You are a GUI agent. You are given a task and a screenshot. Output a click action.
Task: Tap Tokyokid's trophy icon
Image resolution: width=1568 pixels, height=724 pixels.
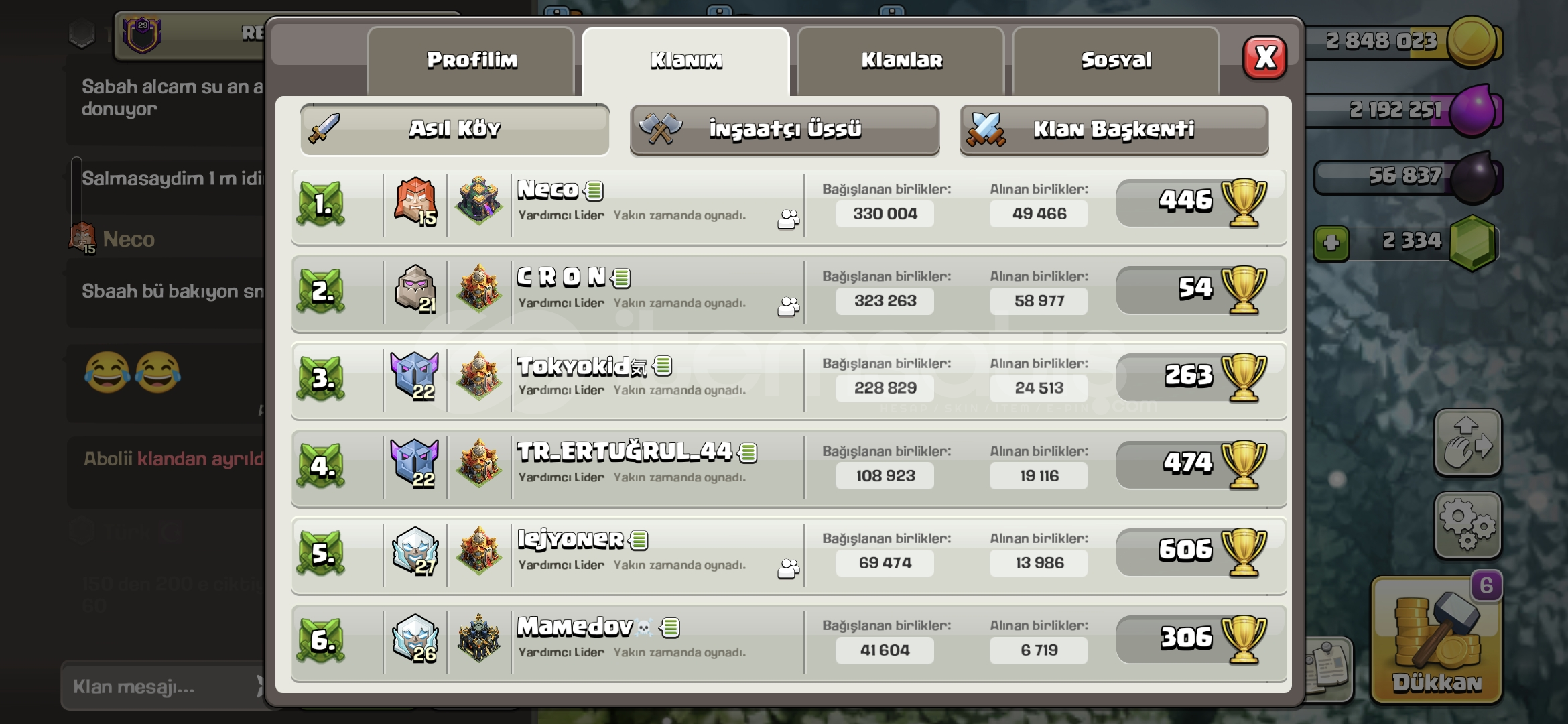click(1244, 377)
